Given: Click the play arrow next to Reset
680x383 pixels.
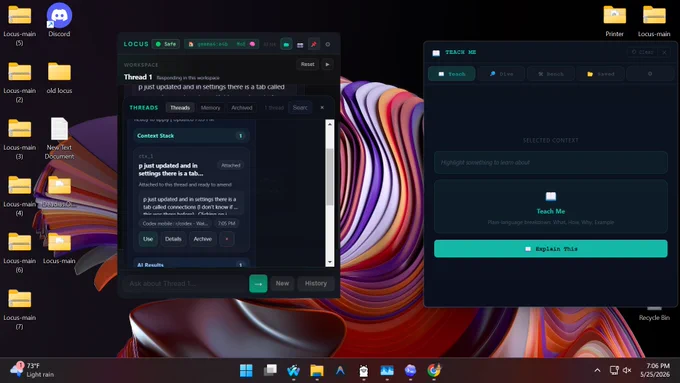Looking at the screenshot, I should click(327, 64).
